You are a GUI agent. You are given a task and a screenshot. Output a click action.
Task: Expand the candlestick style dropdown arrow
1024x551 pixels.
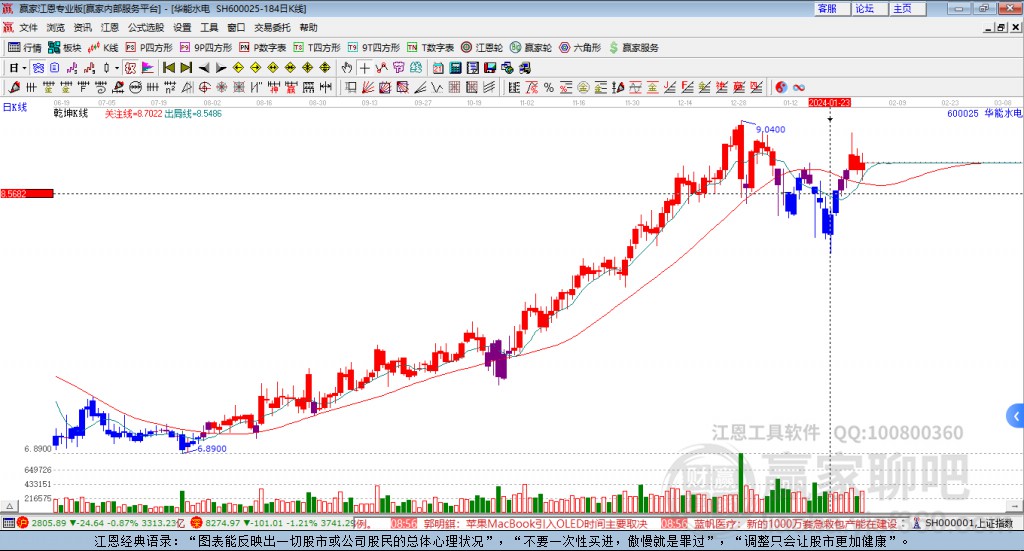(x=117, y=68)
